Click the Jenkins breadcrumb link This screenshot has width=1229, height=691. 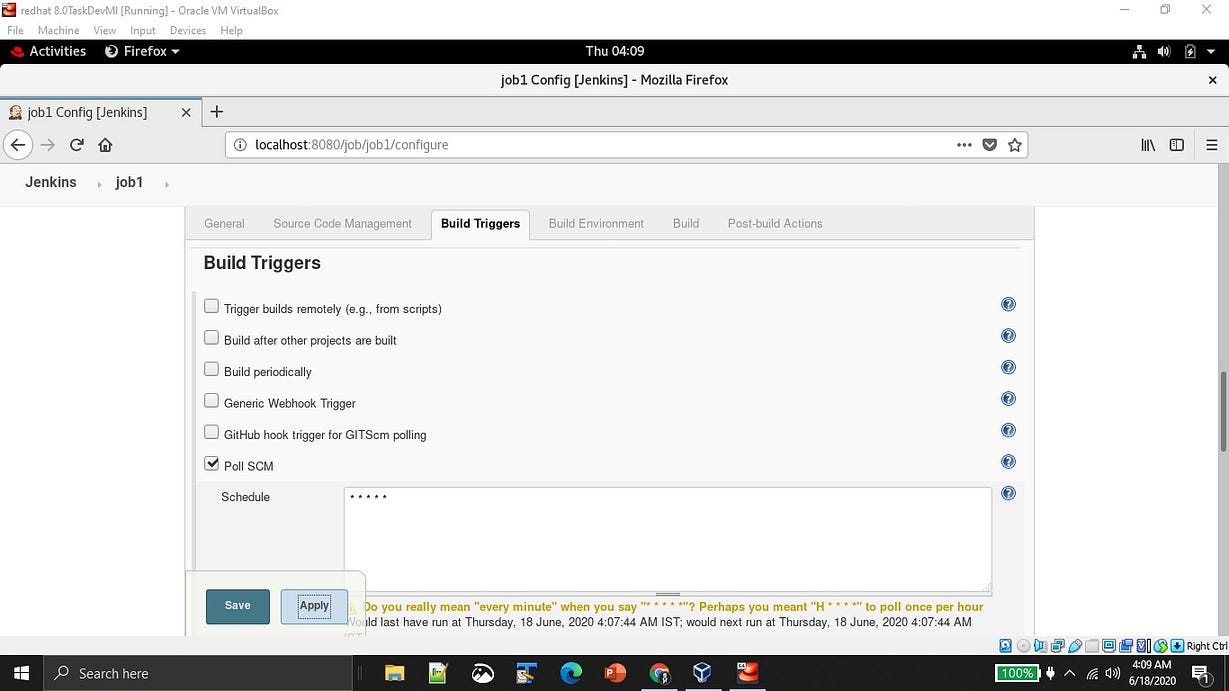click(50, 183)
